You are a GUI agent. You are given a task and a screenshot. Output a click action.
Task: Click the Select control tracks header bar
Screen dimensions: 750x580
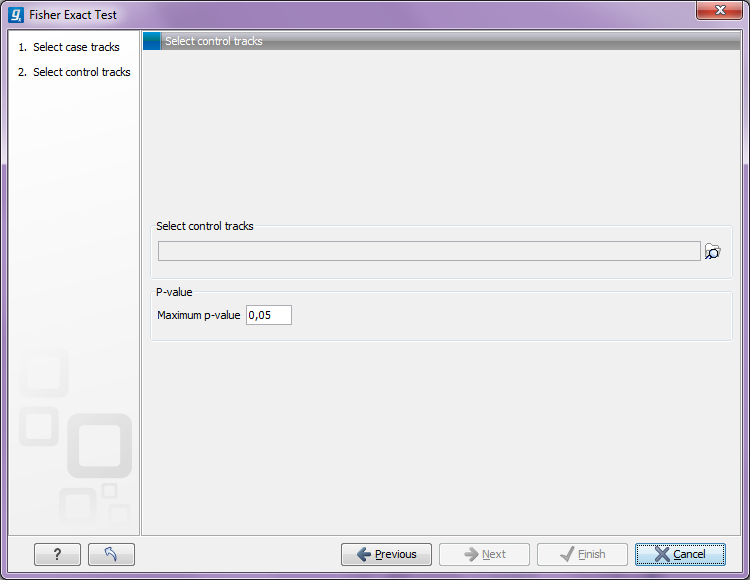441,41
